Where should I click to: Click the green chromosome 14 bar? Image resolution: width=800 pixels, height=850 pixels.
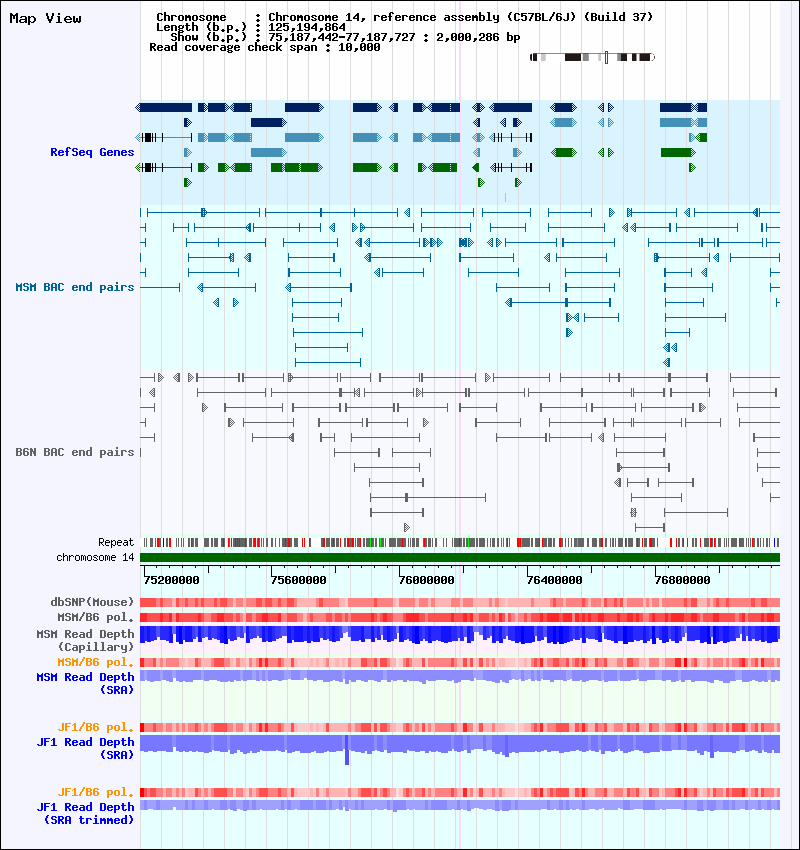[460, 557]
